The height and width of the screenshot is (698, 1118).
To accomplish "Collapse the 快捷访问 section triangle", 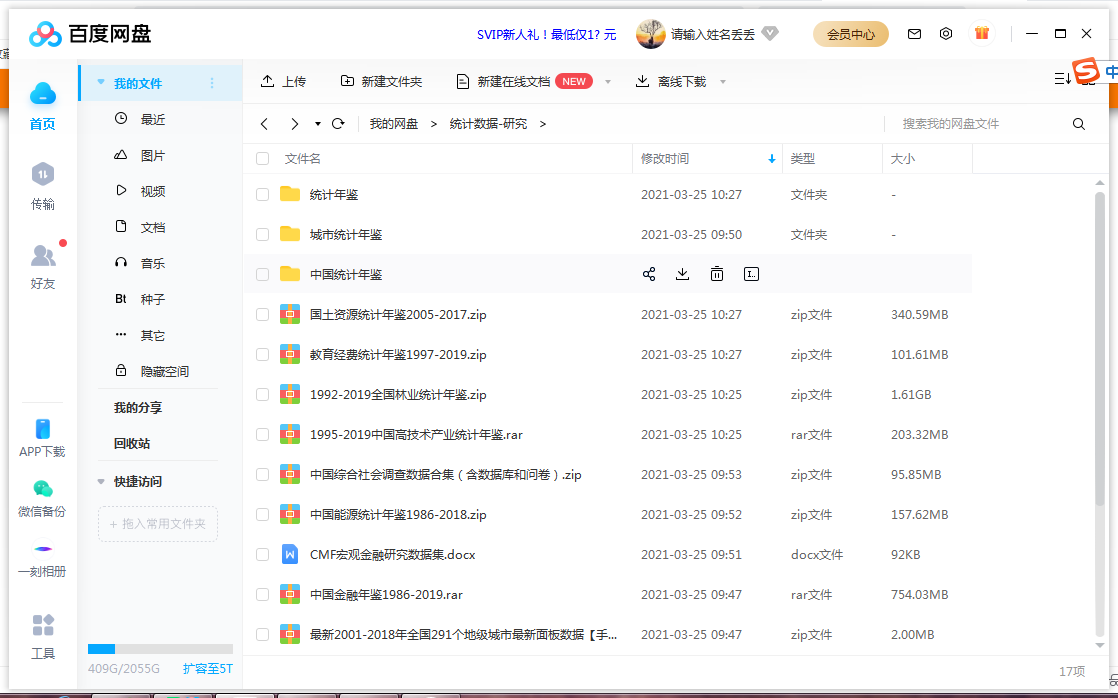I will [101, 481].
